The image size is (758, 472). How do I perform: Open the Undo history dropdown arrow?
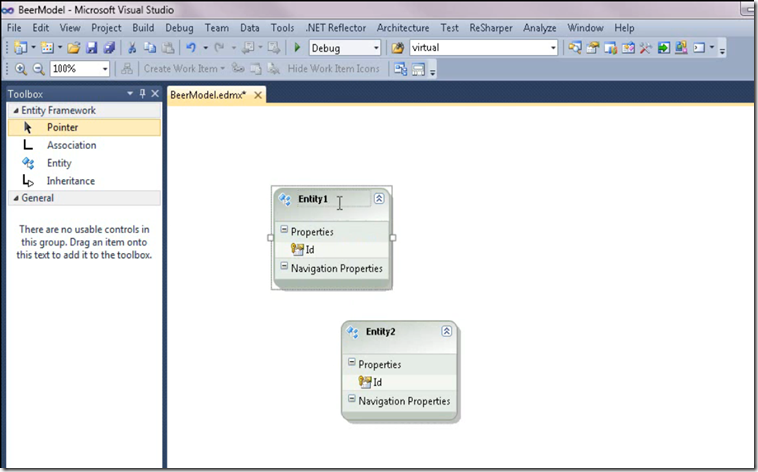pyautogui.click(x=205, y=48)
